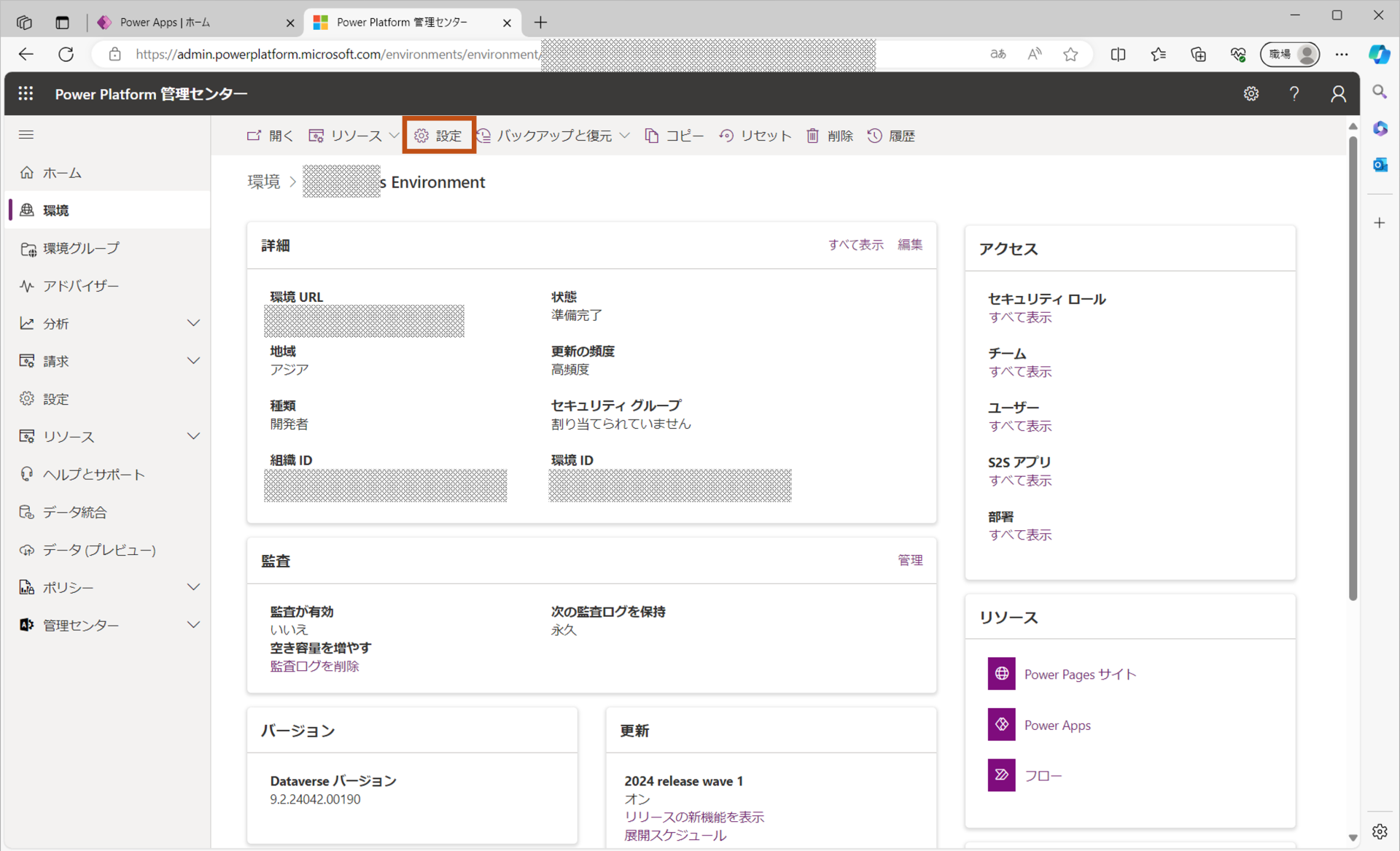Image resolution: width=1400 pixels, height=851 pixels.
Task: Click the translate icon in address bar
Action: (x=998, y=54)
